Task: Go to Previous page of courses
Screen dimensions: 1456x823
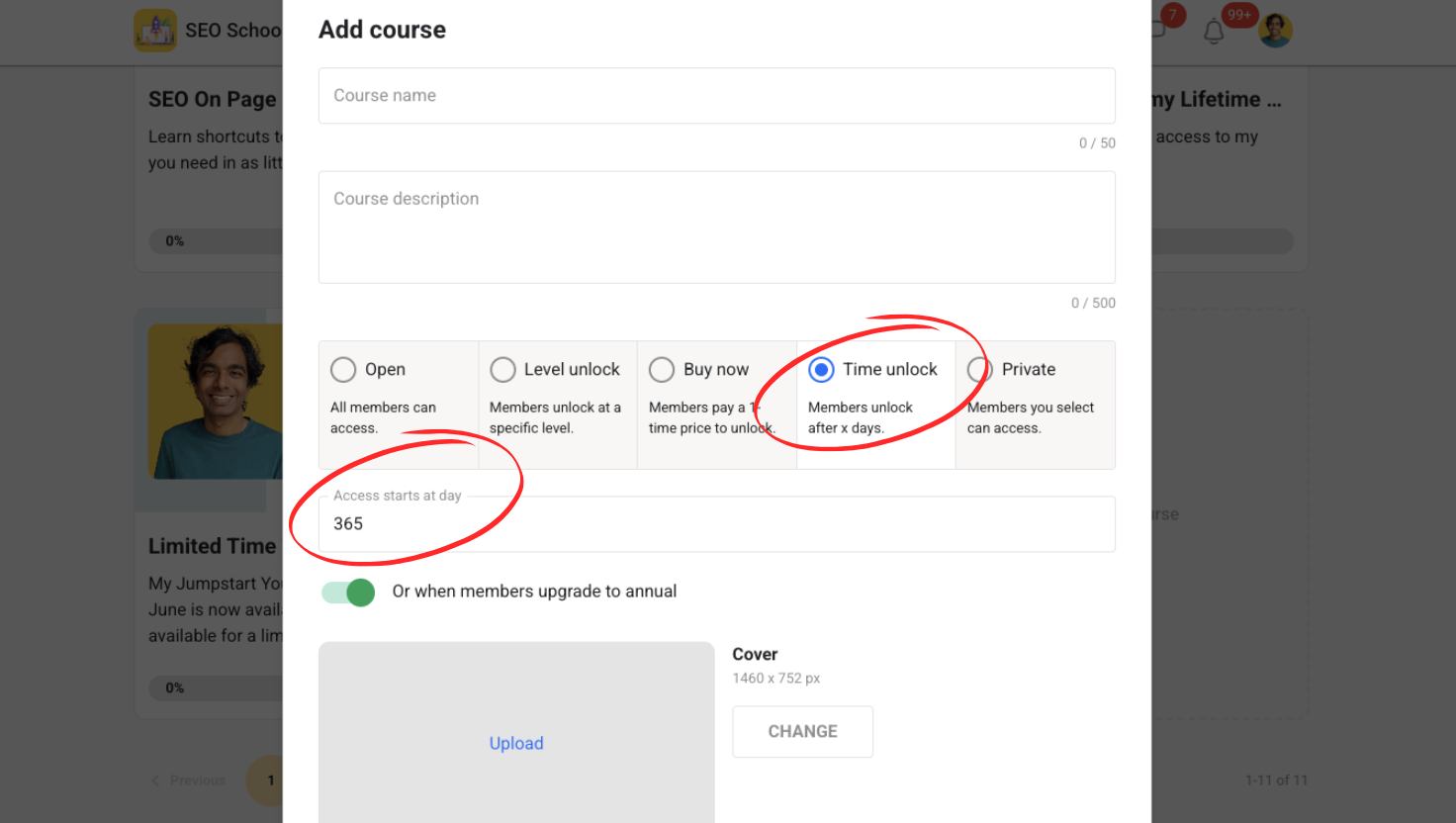Action: (x=188, y=780)
